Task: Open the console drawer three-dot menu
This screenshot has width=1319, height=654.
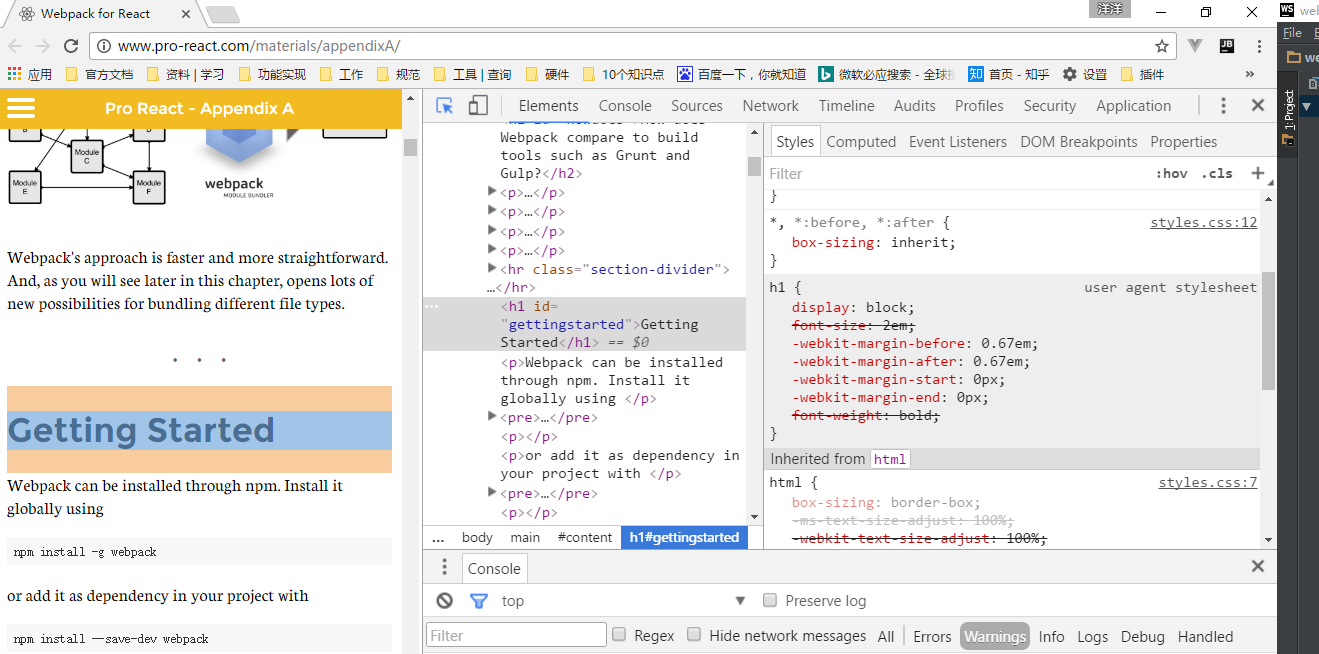Action: (445, 568)
